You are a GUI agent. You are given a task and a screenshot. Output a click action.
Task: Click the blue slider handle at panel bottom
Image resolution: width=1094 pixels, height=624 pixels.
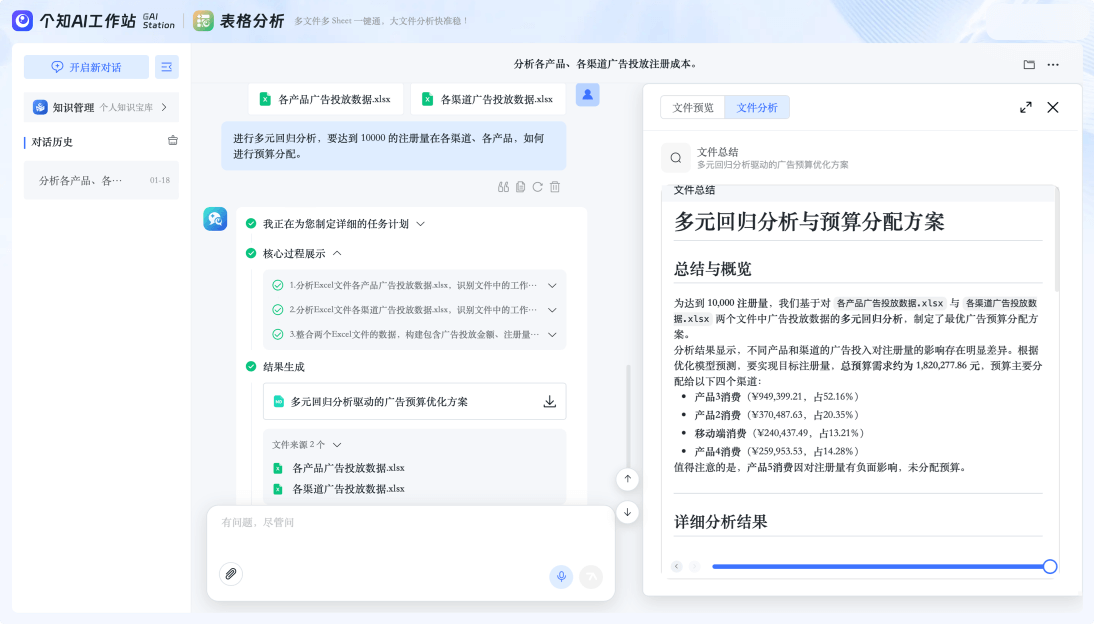[1050, 567]
